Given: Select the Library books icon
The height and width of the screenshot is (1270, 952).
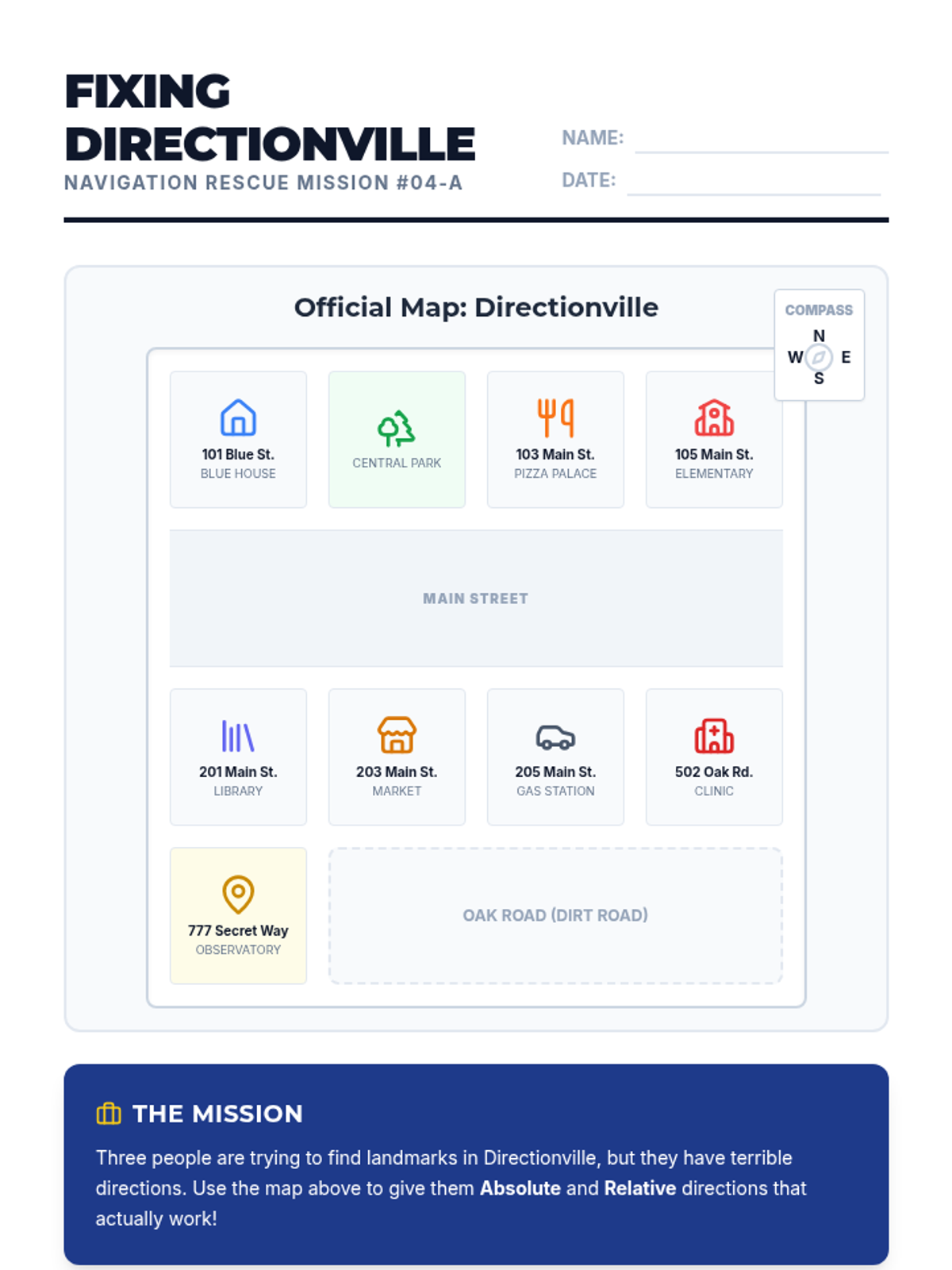Looking at the screenshot, I should (238, 736).
